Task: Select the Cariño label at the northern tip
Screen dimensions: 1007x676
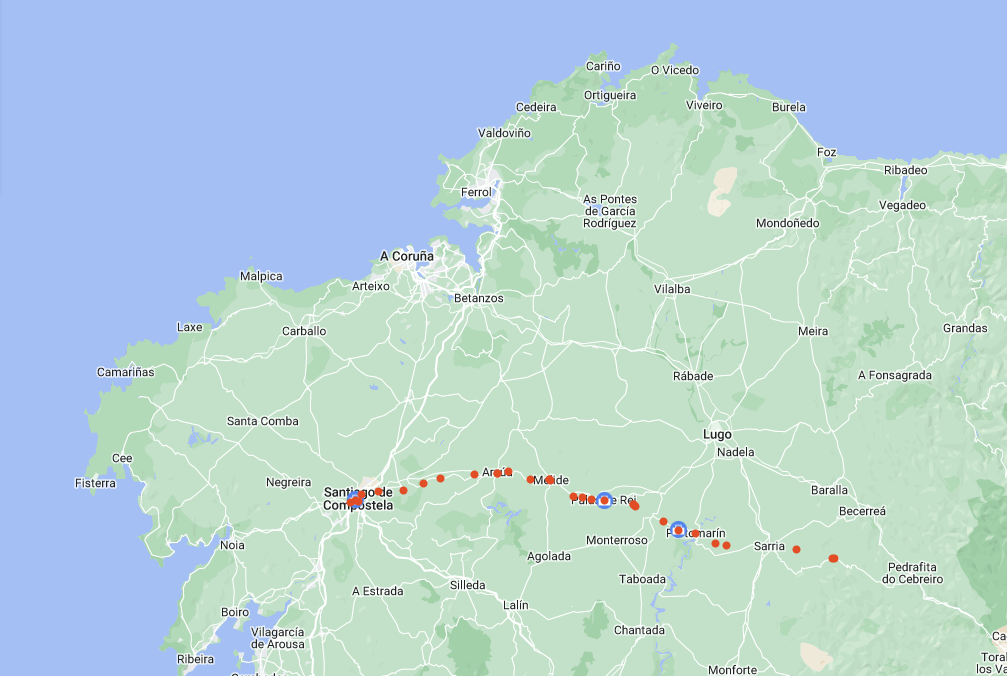Action: click(x=603, y=66)
